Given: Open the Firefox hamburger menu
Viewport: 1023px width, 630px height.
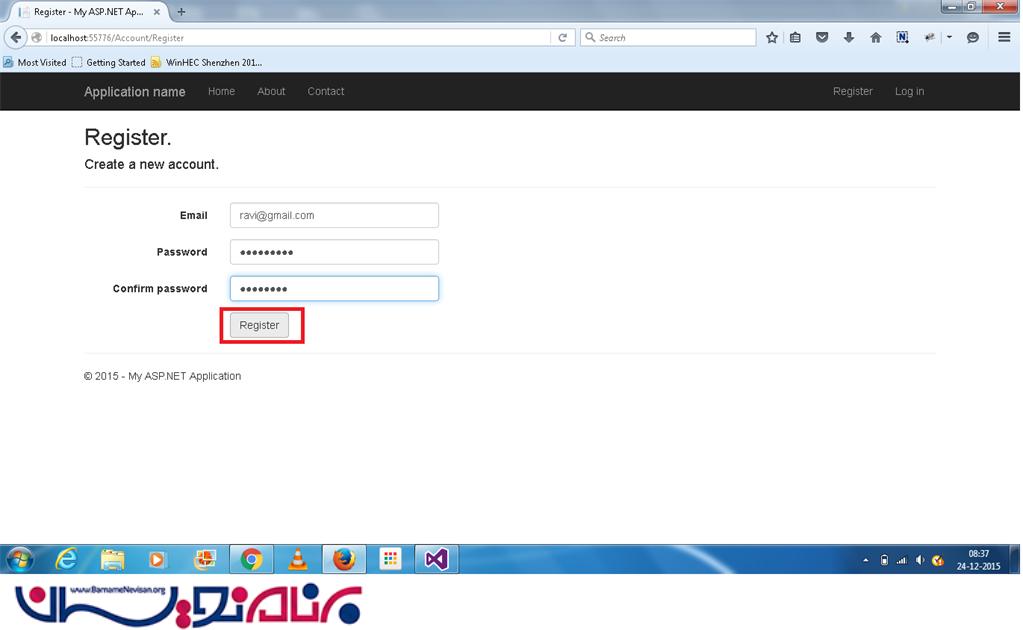Looking at the screenshot, I should [1004, 38].
